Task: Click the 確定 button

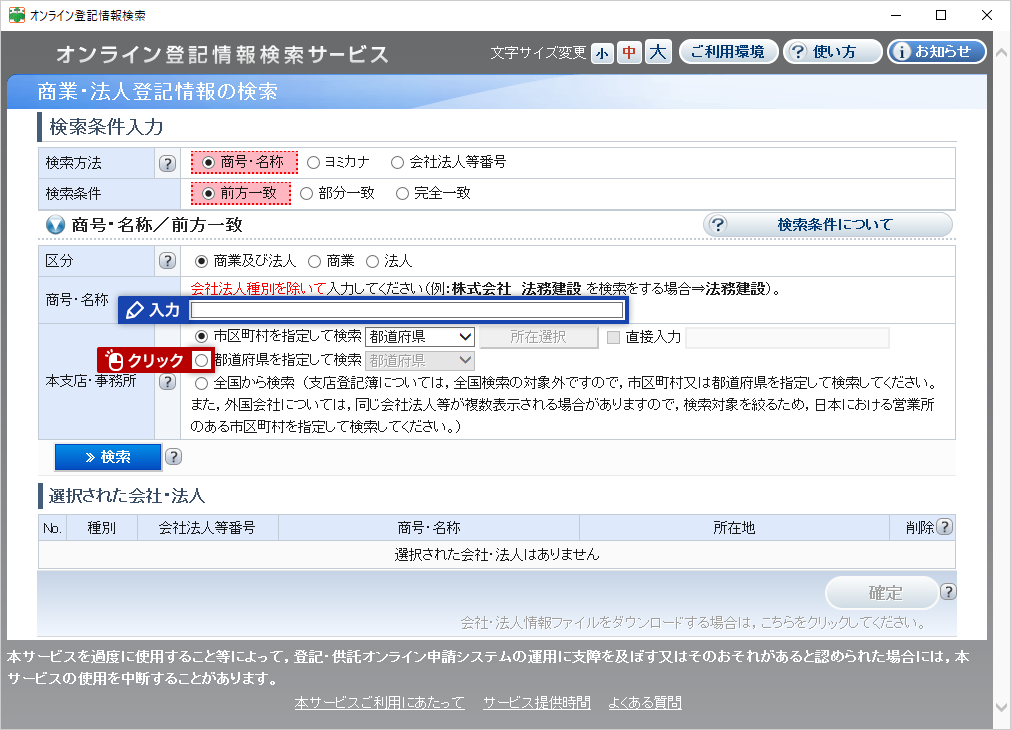Action: tap(881, 593)
